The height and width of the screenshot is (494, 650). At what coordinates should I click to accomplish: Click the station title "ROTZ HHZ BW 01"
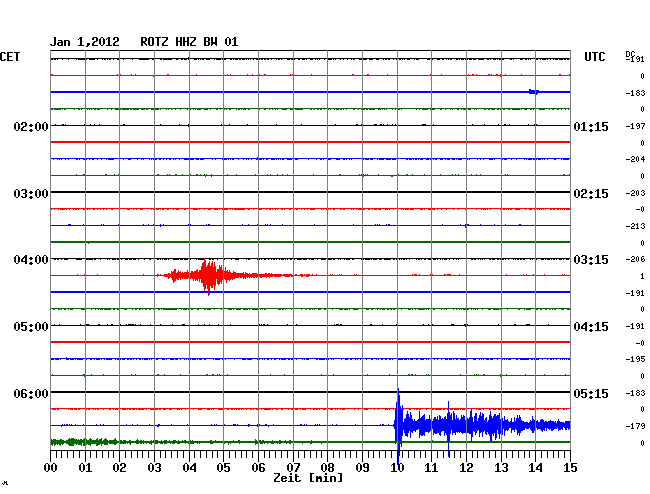[x=189, y=42]
